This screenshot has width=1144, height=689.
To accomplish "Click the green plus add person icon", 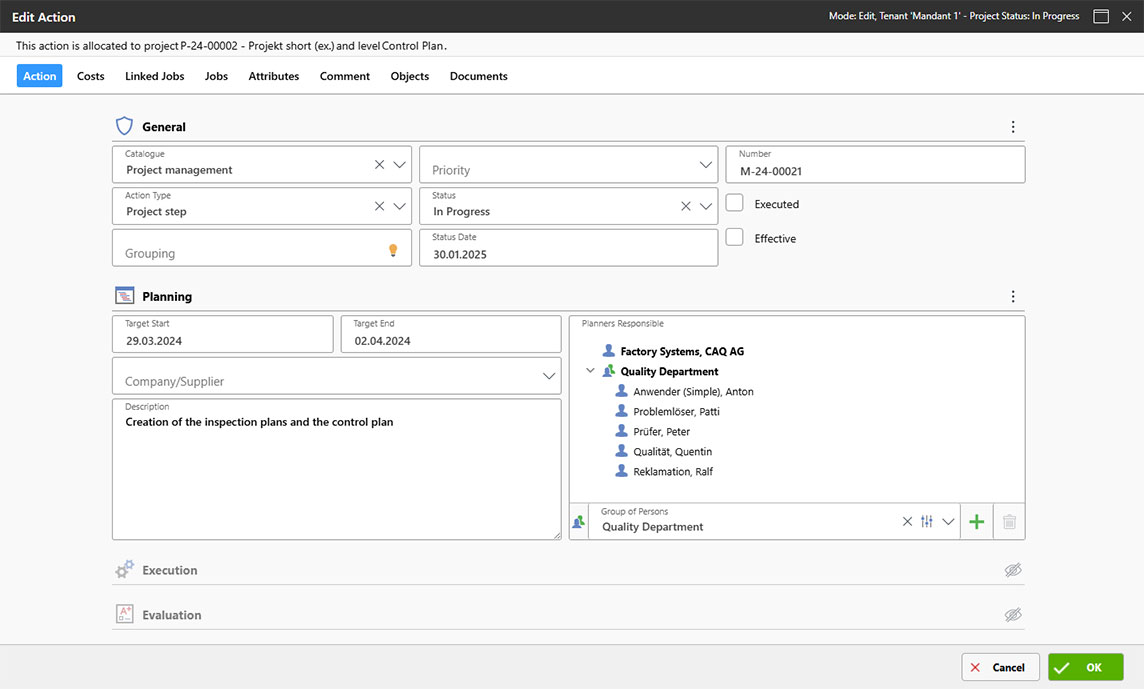I will [977, 522].
